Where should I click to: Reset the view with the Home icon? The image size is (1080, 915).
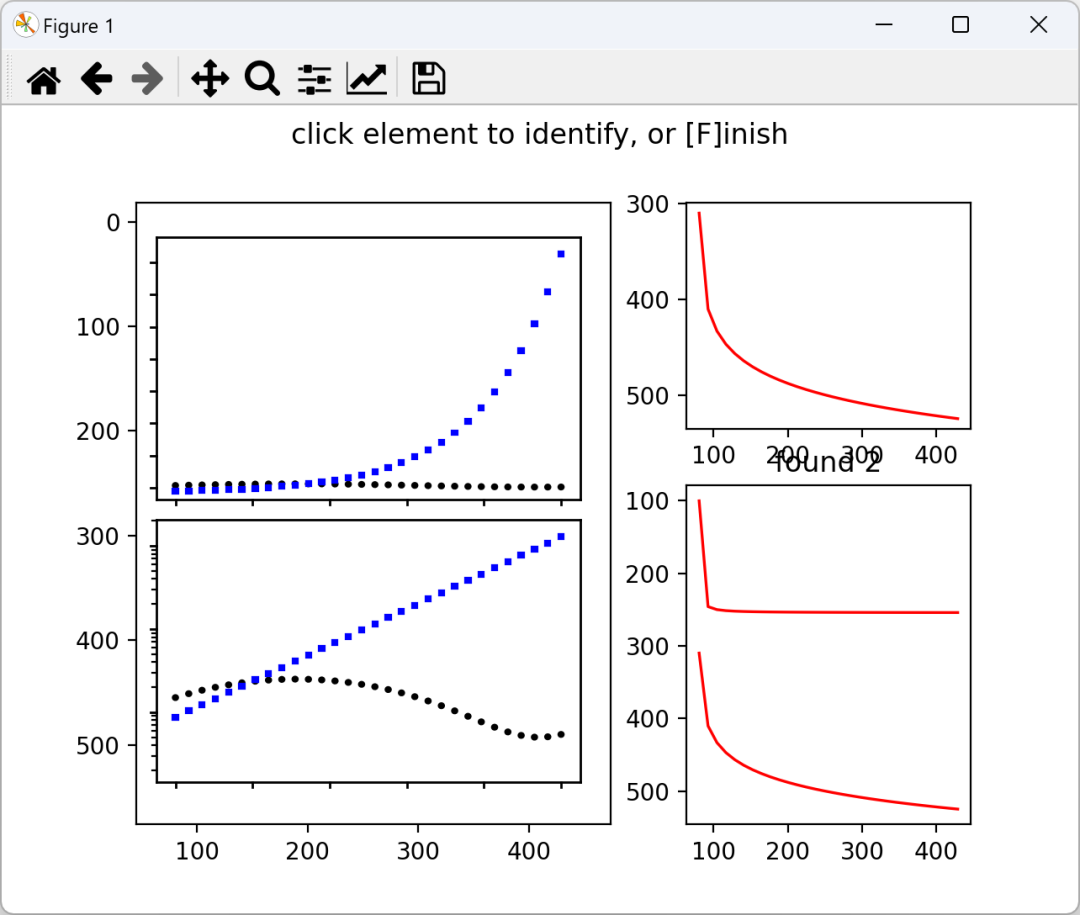coord(43,79)
